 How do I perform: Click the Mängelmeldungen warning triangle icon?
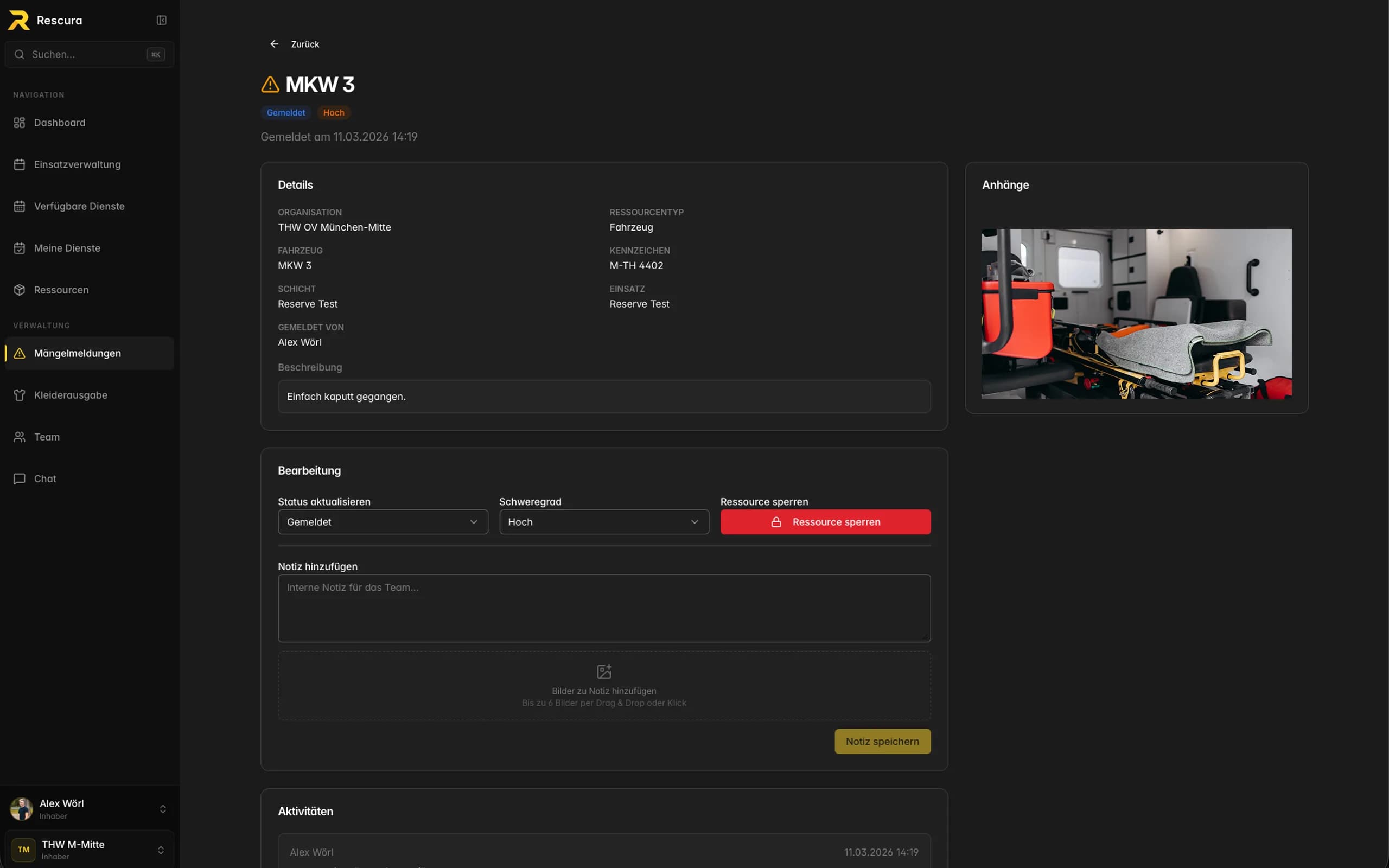[20, 353]
